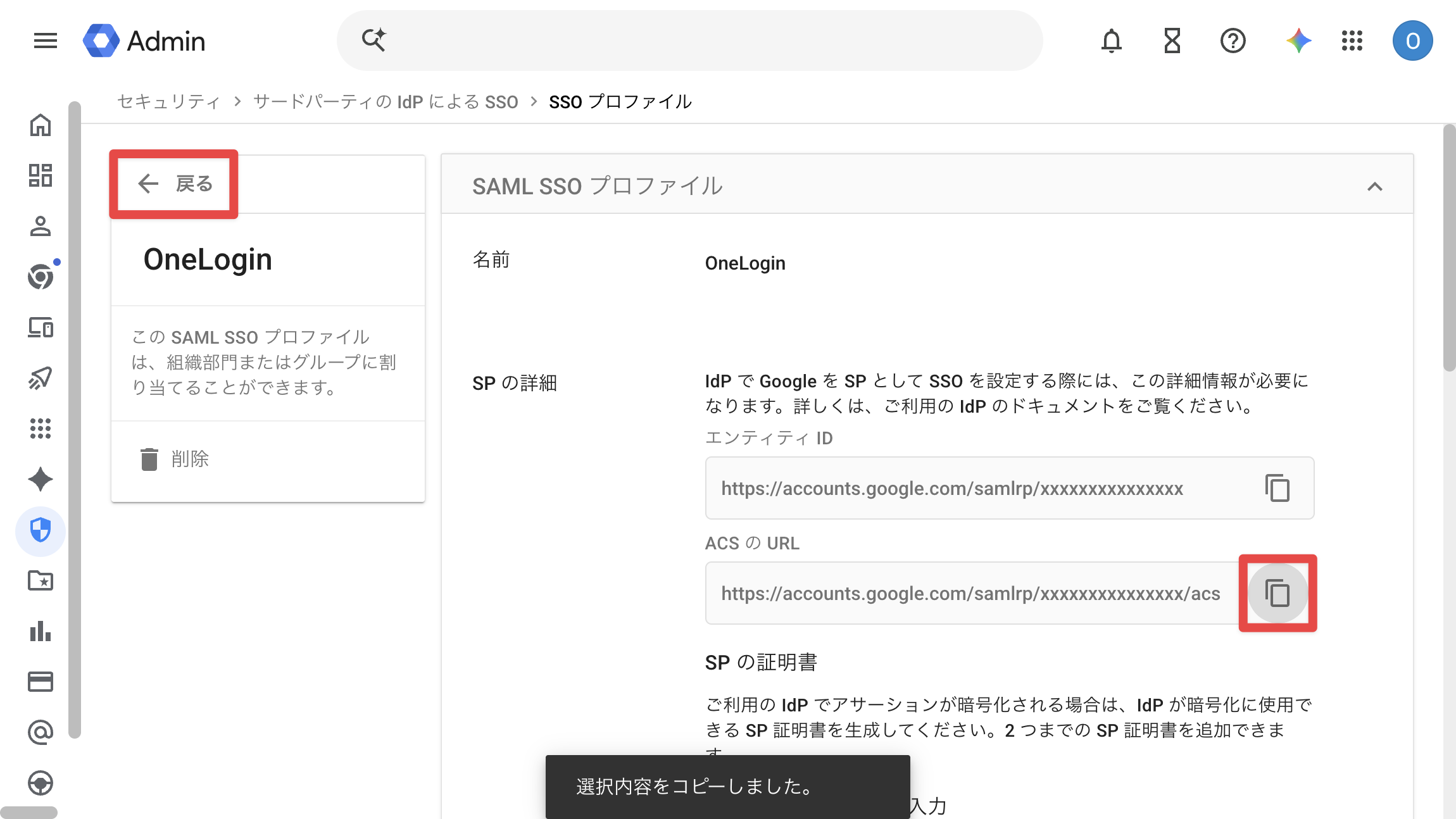Screen dimensions: 1456x819
Task: Go to Home in the sidebar
Action: coord(41,125)
